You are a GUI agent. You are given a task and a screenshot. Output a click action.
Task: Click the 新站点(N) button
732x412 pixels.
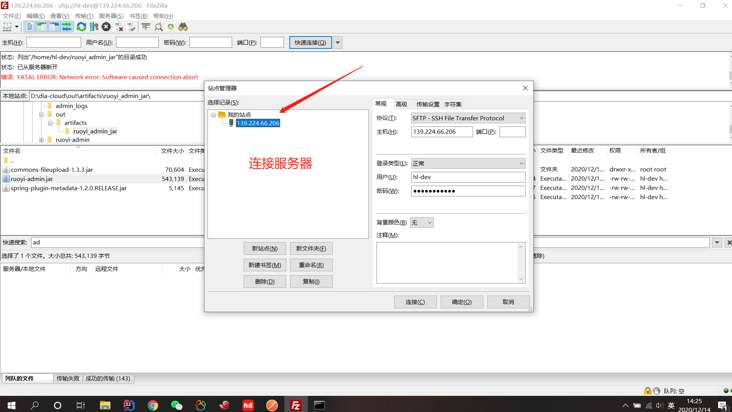[265, 249]
